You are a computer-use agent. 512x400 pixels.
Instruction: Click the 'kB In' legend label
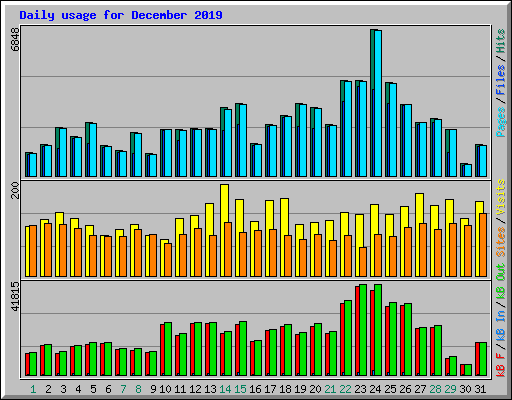[501, 325]
